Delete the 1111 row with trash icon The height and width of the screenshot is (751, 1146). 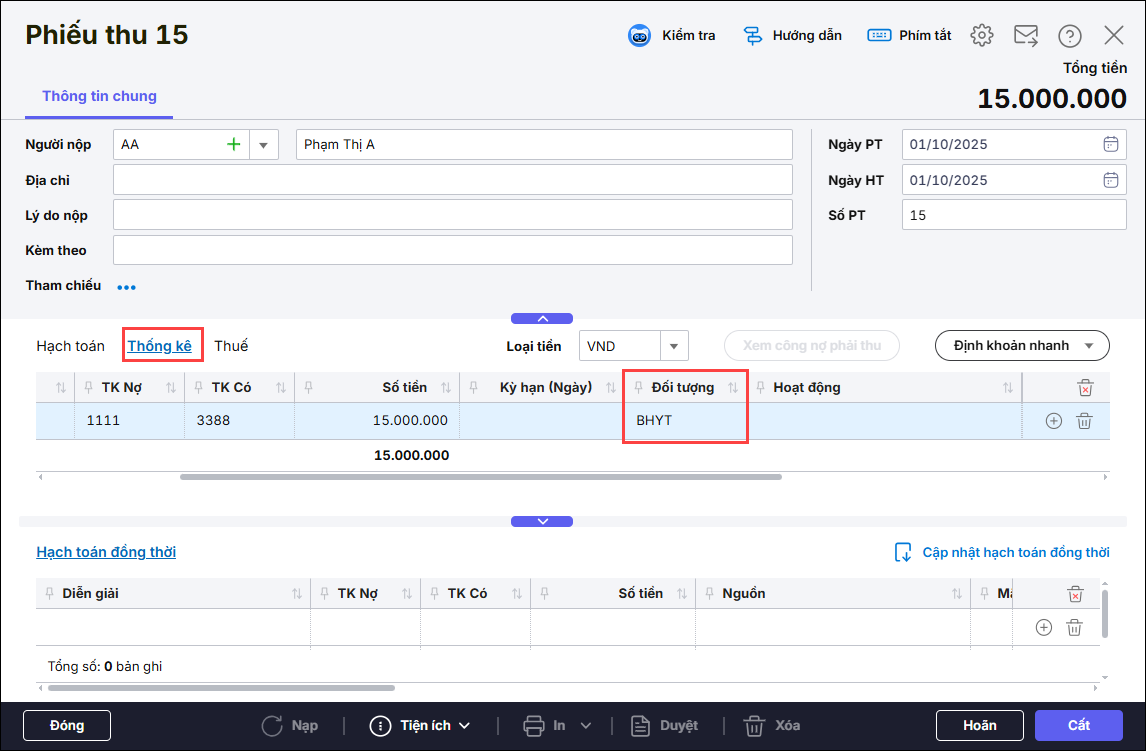(x=1084, y=421)
